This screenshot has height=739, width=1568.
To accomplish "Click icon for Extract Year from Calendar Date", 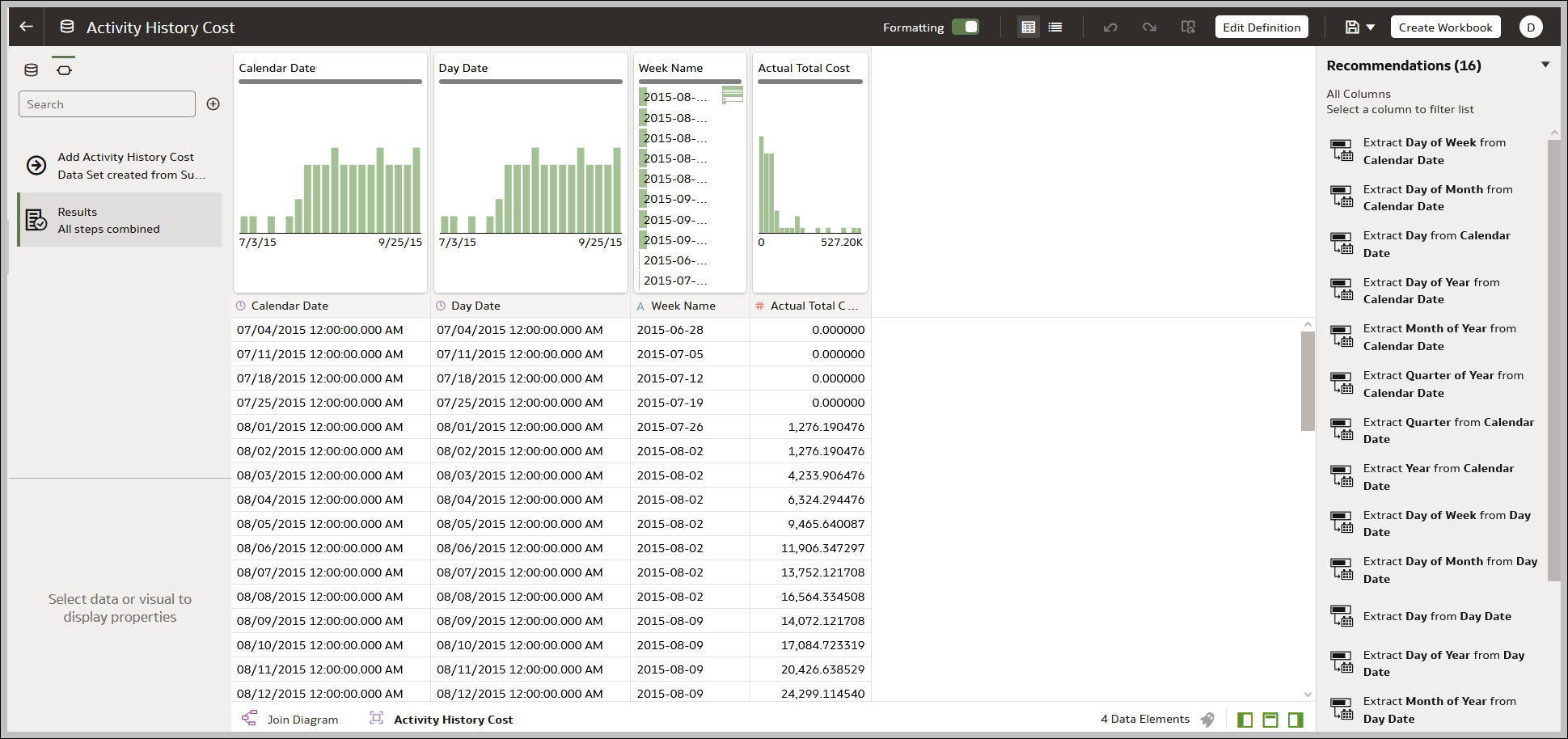I will pyautogui.click(x=1342, y=477).
